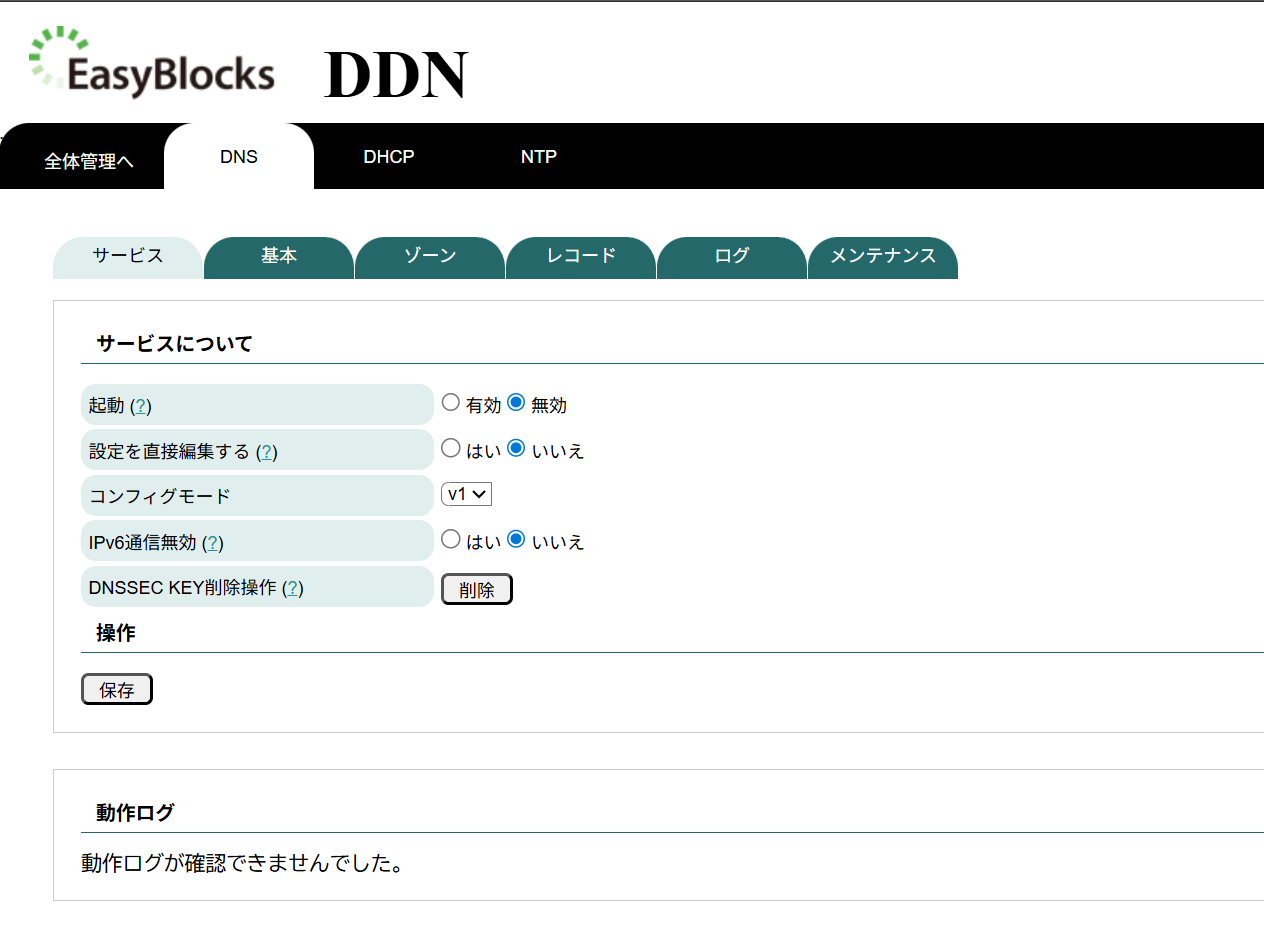The image size is (1264, 943).
Task: Enable the 有効 option for 起動
Action: click(x=450, y=401)
